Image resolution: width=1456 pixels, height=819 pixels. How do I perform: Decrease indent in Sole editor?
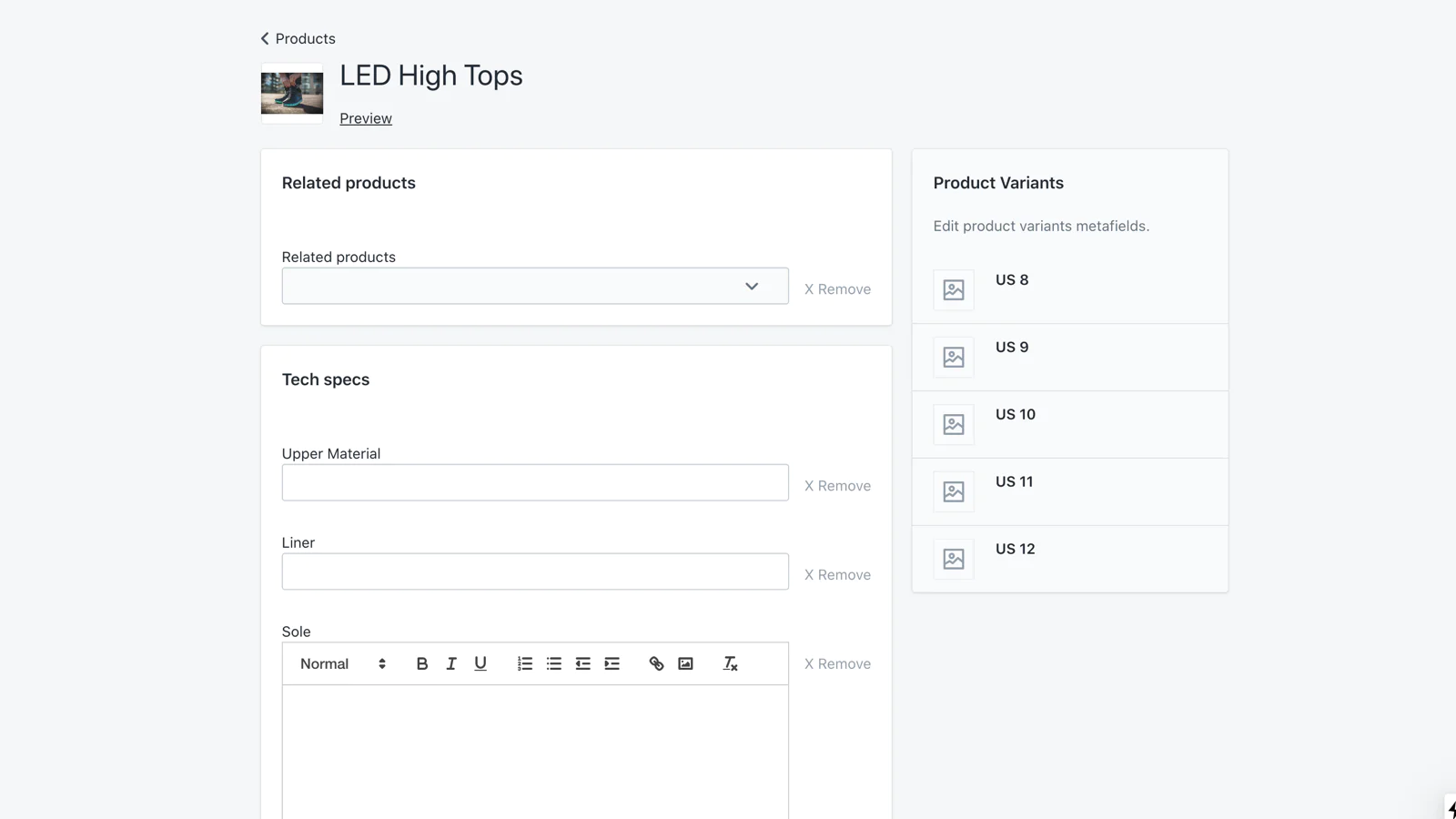coord(583,664)
